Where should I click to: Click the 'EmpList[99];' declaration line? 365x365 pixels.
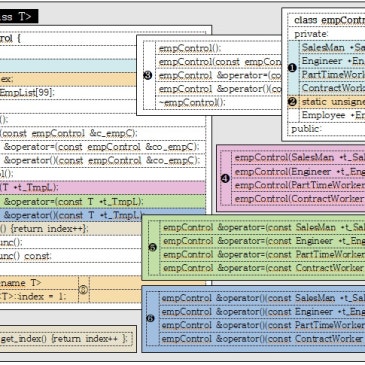pyautogui.click(x=27, y=93)
